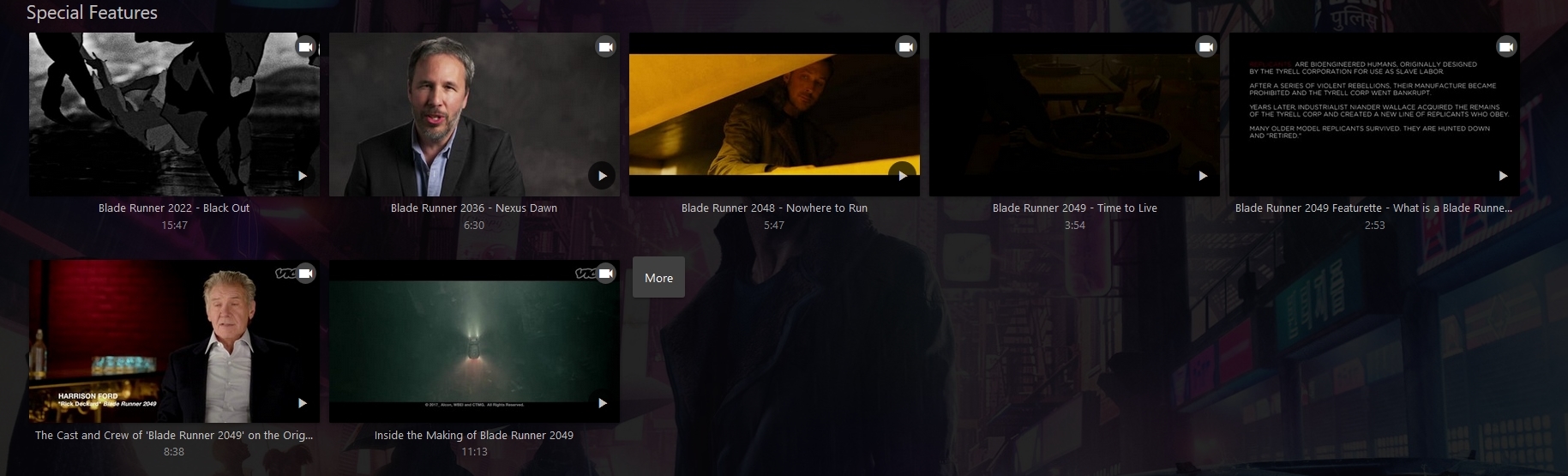This screenshot has height=476, width=1568.
Task: Click title 'Blade Runner 2049 Featurette - What is...'
Action: tap(1373, 208)
